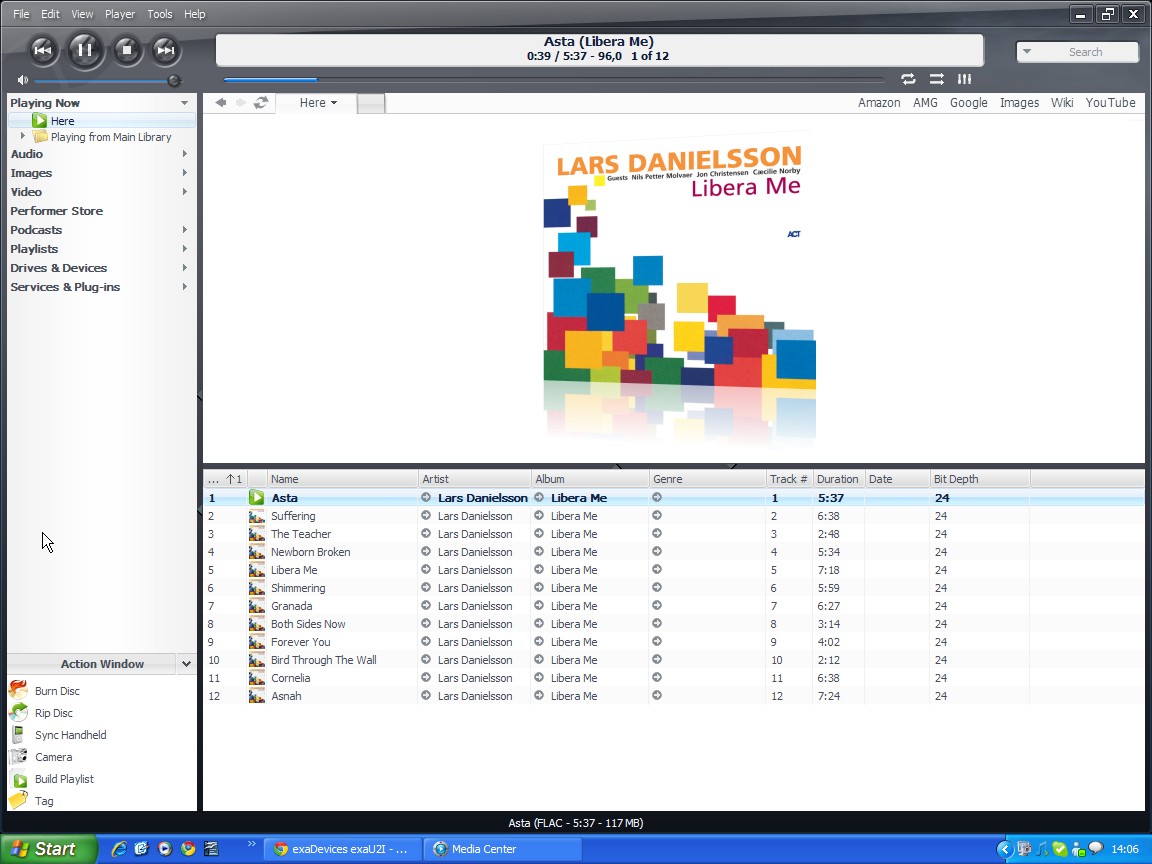Viewport: 1152px width, 864px height.
Task: Stop playback with the stop button
Action: [x=126, y=50]
